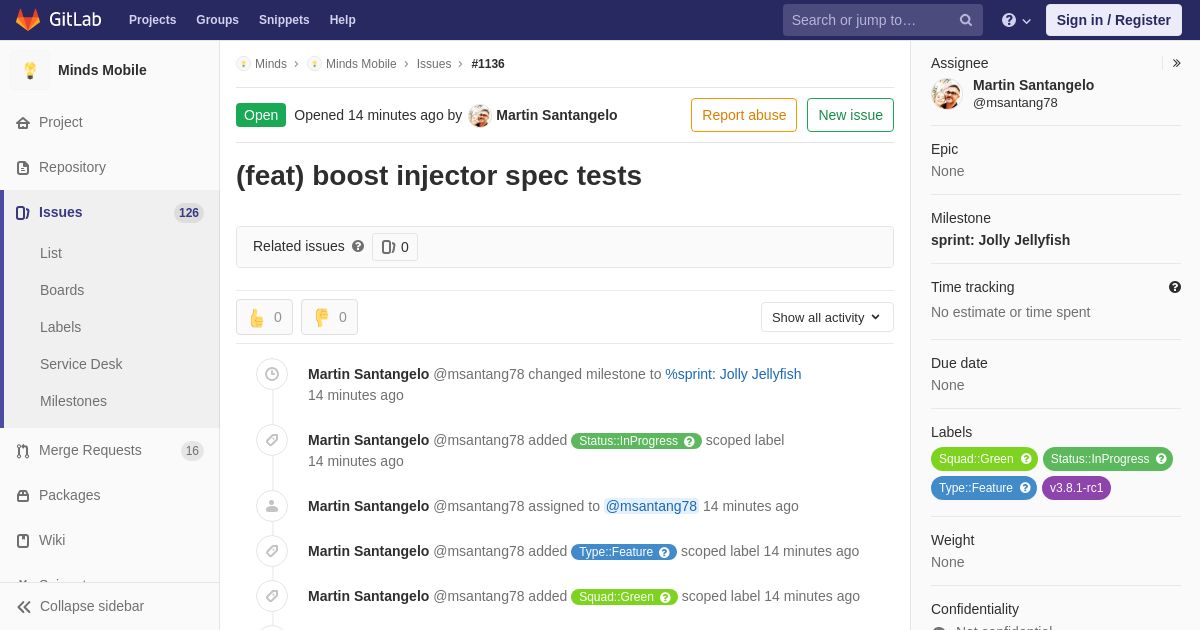Open Help in the top navbar
The height and width of the screenshot is (630, 1200).
tap(343, 20)
